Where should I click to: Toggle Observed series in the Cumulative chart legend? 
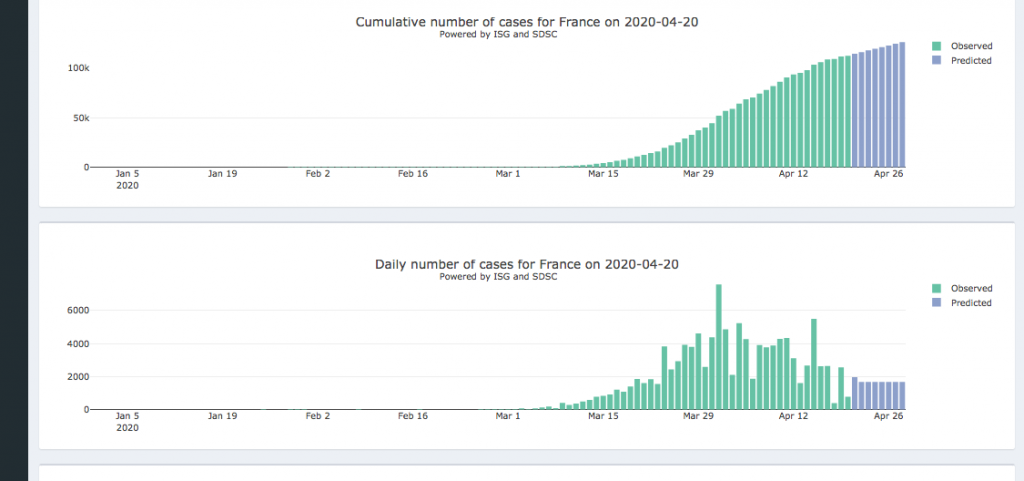[970, 46]
